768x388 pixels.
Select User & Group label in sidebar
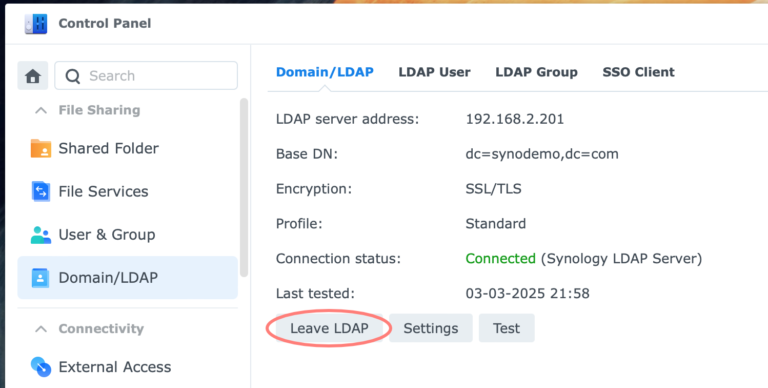[x=107, y=235]
